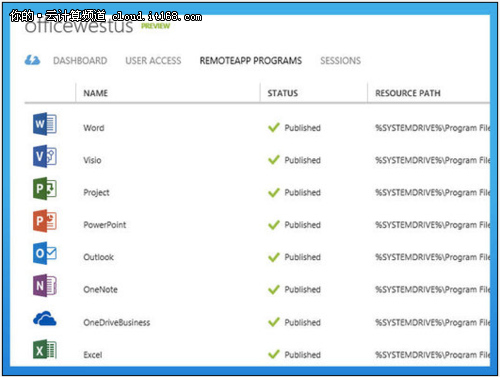Click the resource path for Word
The height and width of the screenshot is (377, 500).
tap(433, 128)
